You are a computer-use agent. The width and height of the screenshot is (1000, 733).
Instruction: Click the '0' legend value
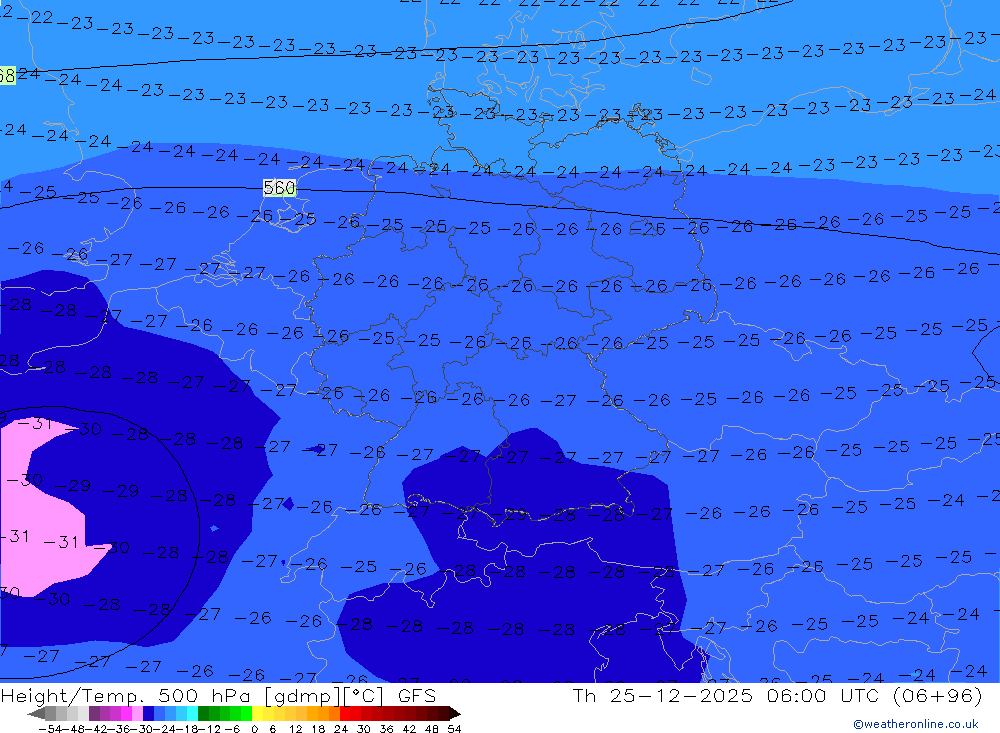coord(254,729)
